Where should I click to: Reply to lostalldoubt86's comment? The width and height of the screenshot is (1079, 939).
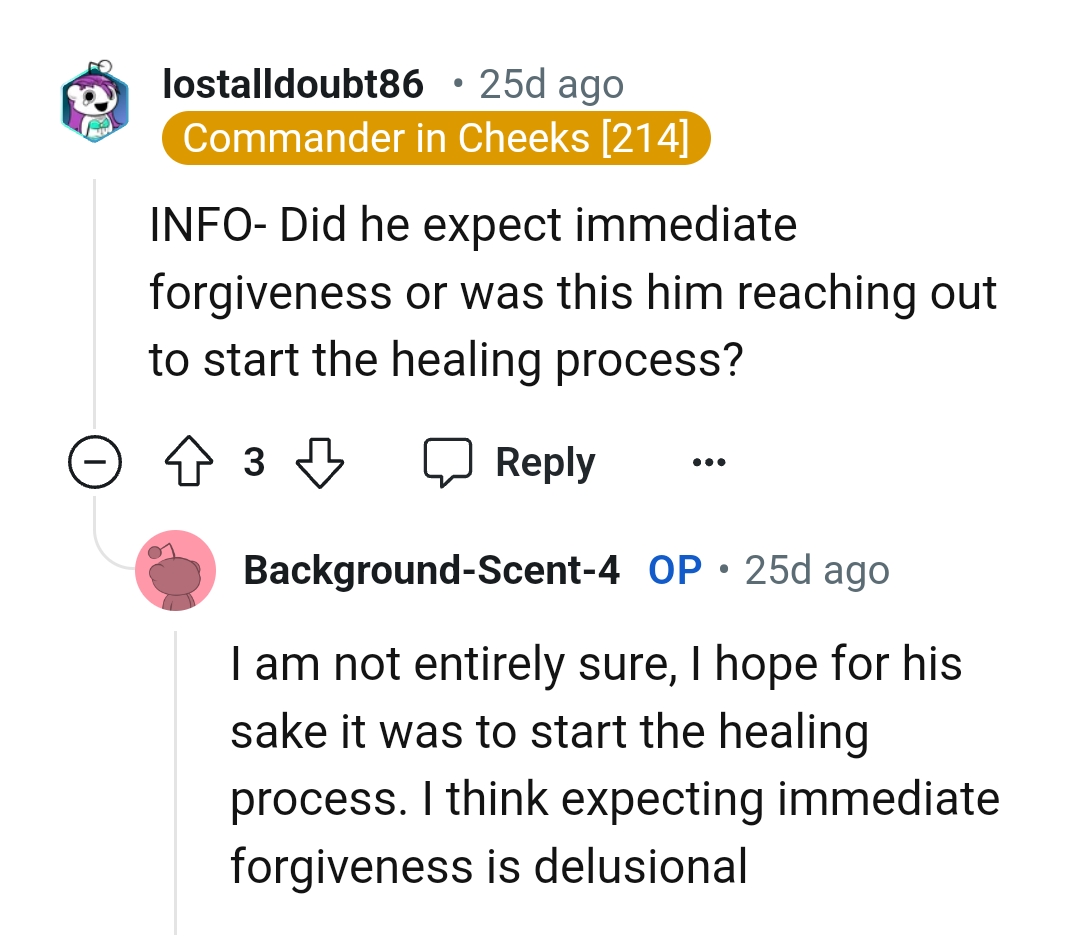point(543,461)
